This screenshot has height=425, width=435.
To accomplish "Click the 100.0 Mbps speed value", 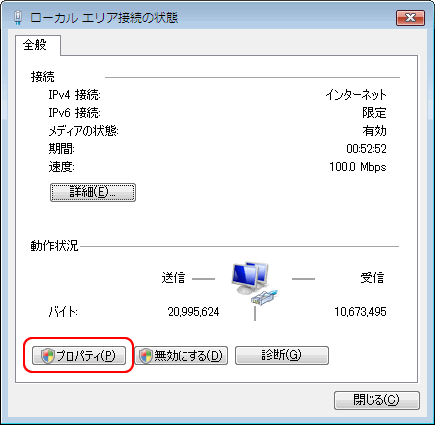I will click(358, 167).
